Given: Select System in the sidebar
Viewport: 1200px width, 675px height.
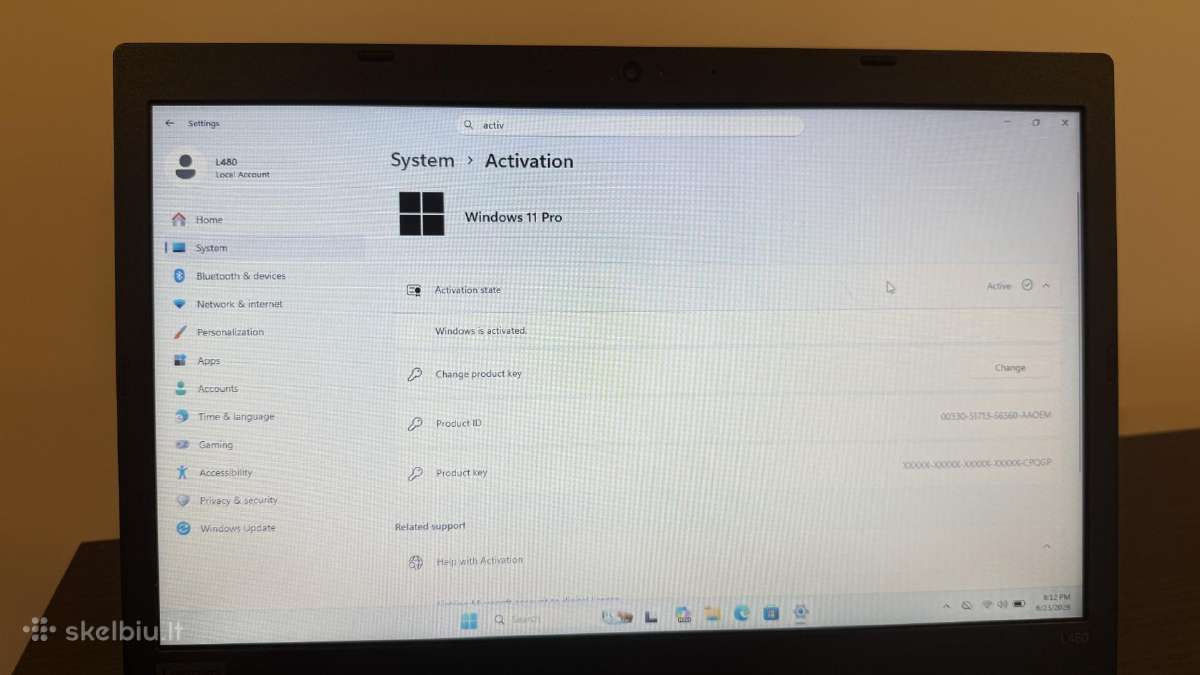Looking at the screenshot, I should (211, 248).
